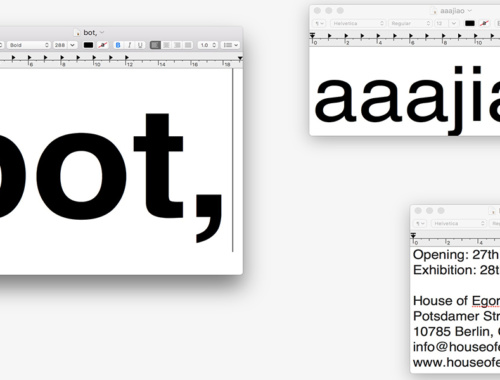Zoom the aaajiao window
This screenshot has height=380, width=500.
coord(340,11)
